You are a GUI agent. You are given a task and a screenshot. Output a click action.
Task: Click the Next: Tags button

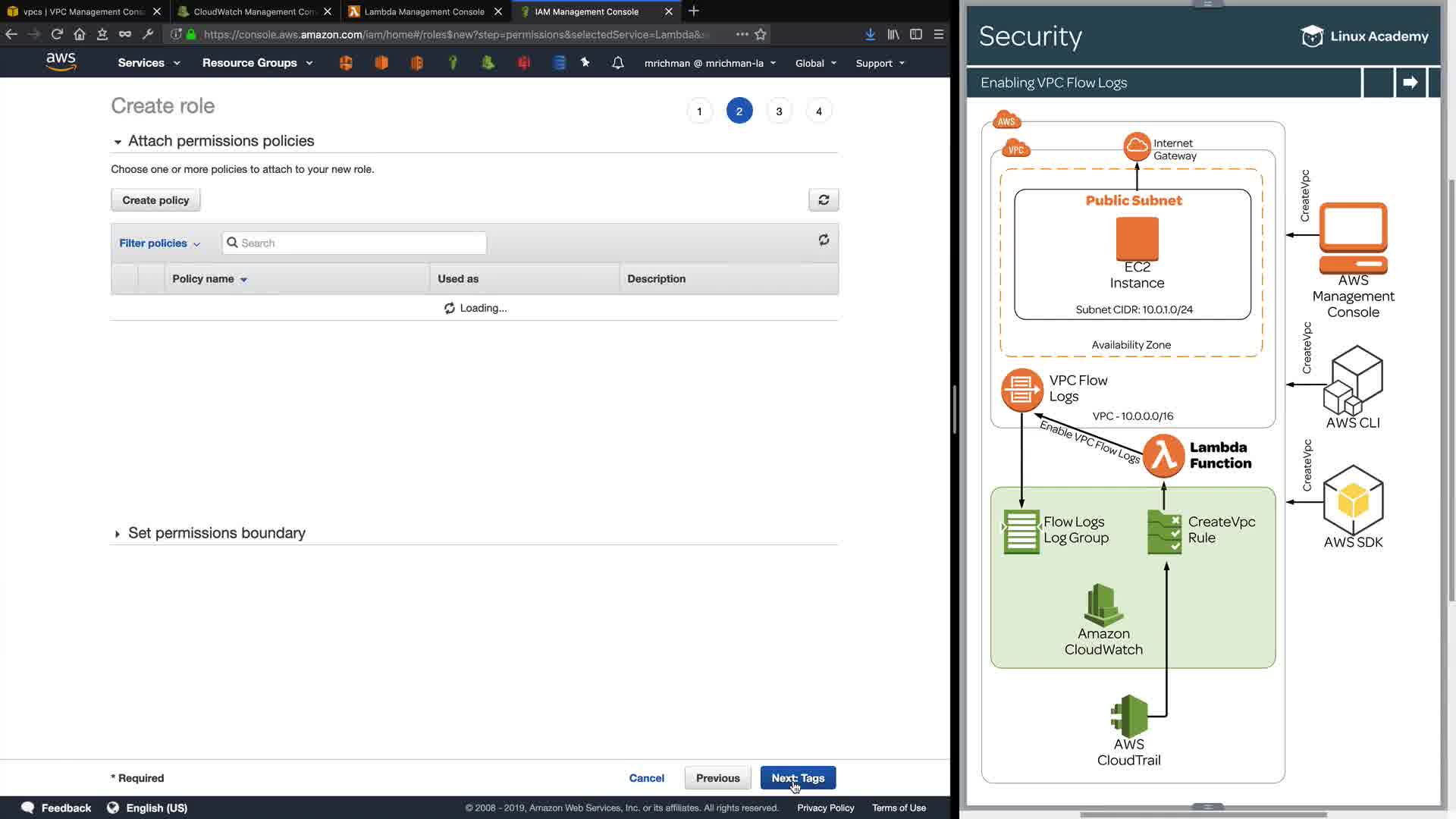coord(798,778)
